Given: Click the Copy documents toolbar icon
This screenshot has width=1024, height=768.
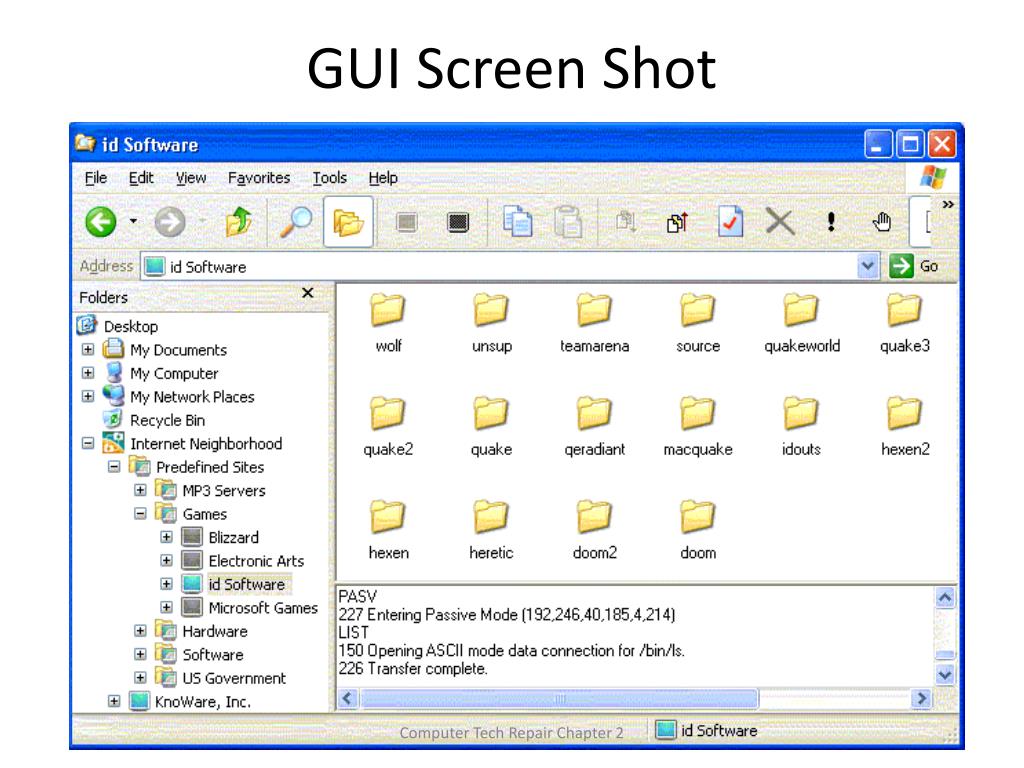Looking at the screenshot, I should (517, 222).
